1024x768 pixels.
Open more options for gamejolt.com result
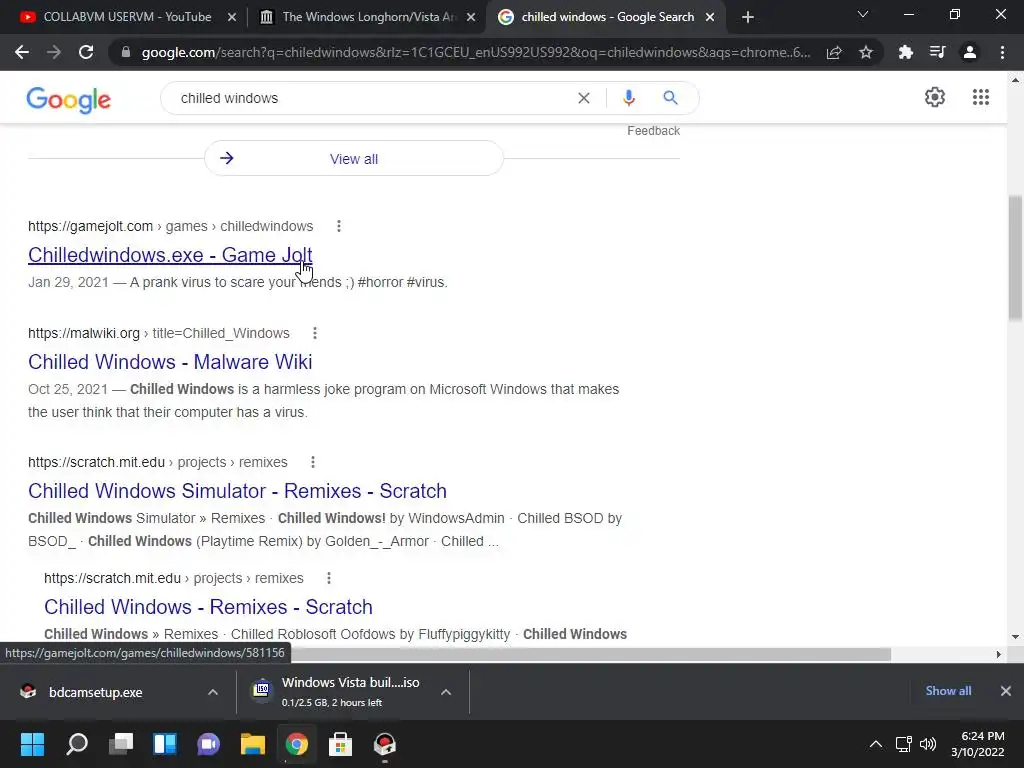(x=338, y=226)
